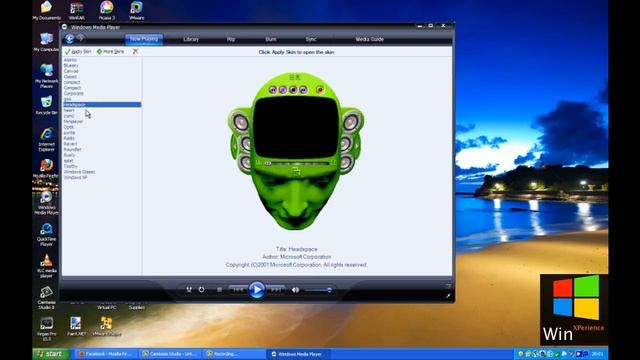The height and width of the screenshot is (360, 640).
Task: Launch VLC media player desktop icon
Action: click(47, 266)
